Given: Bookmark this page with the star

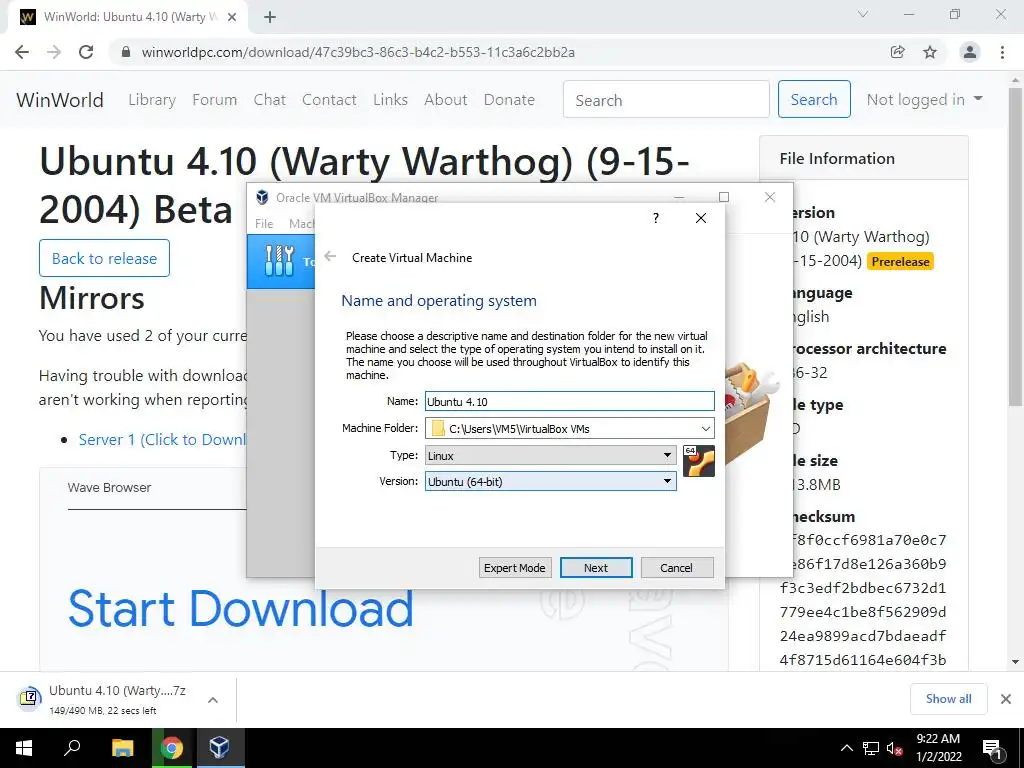Looking at the screenshot, I should click(x=930, y=52).
